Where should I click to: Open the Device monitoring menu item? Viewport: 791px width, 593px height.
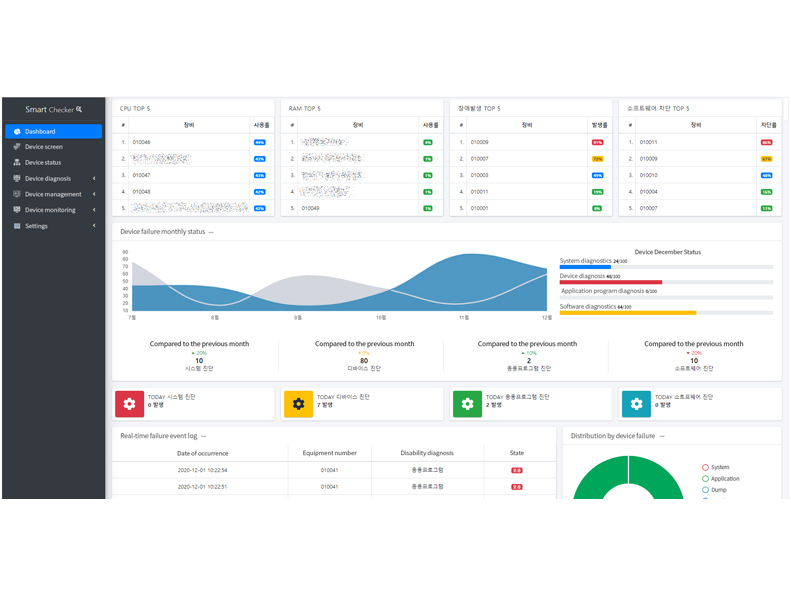pyautogui.click(x=53, y=210)
